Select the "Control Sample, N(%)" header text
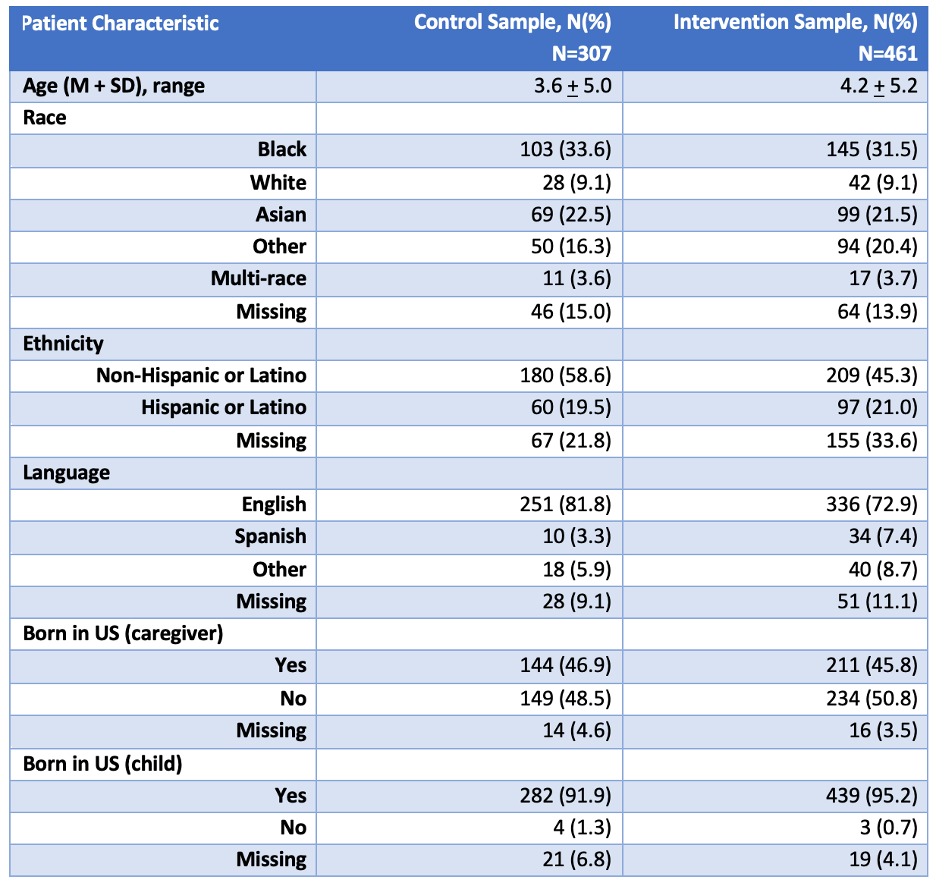The height and width of the screenshot is (886, 936). tap(513, 22)
